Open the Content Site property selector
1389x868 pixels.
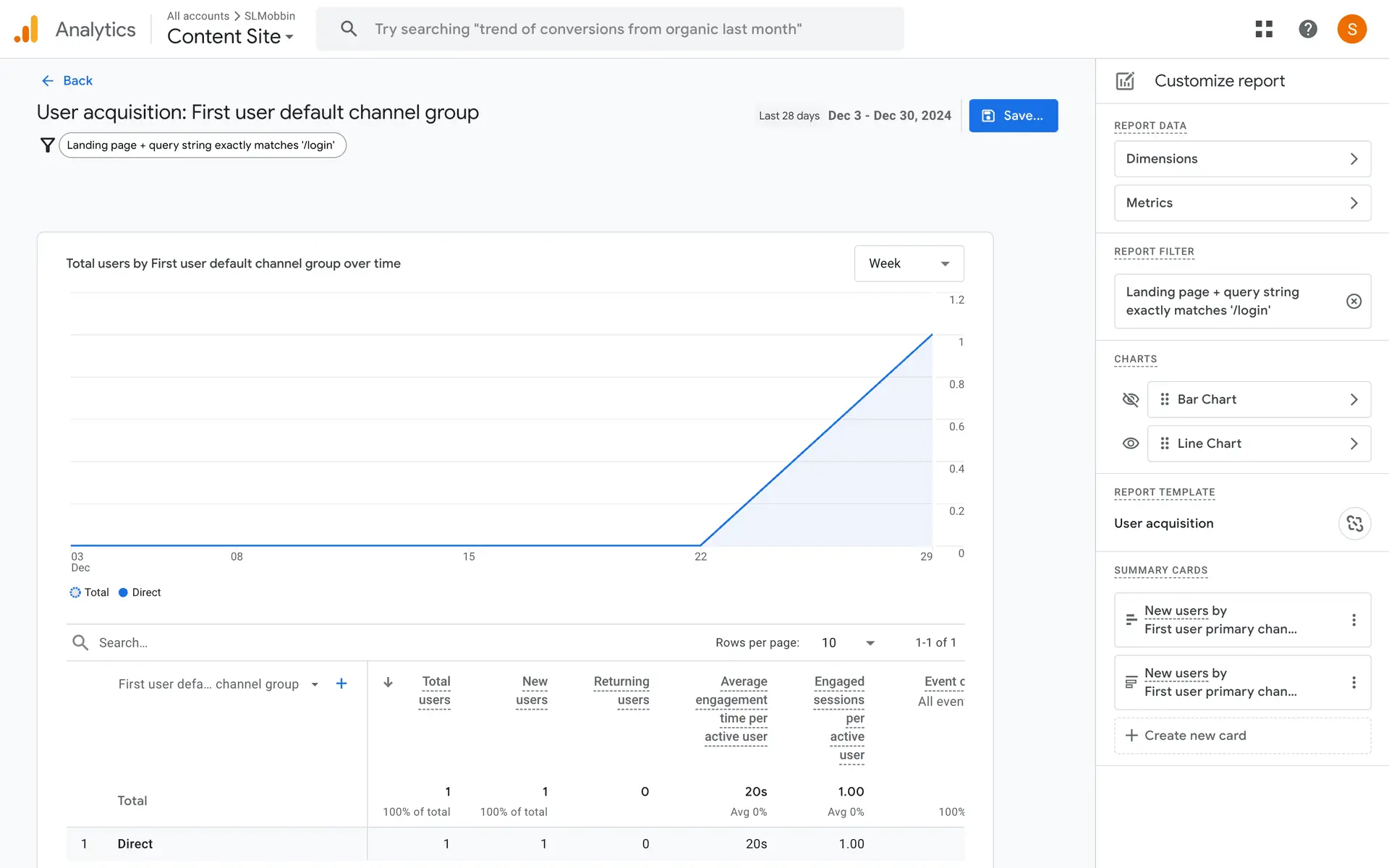pyautogui.click(x=230, y=36)
